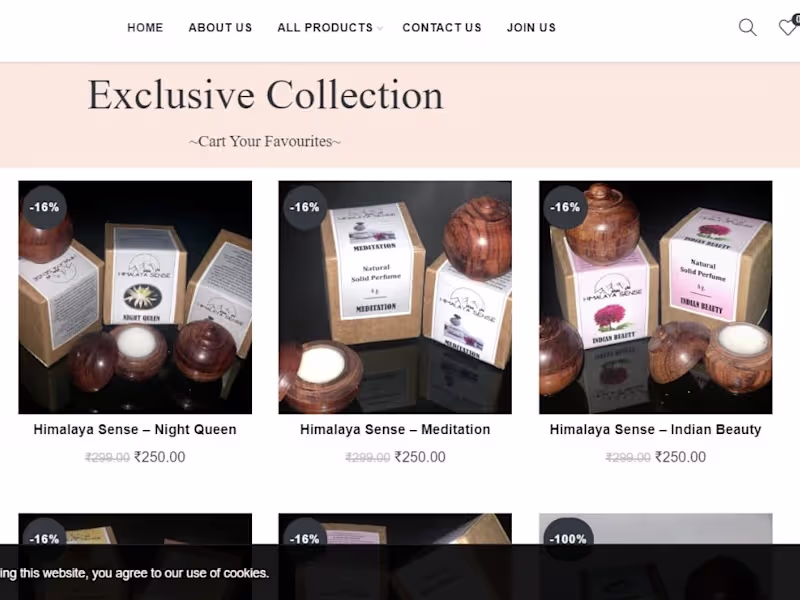Open the About Us page

click(220, 28)
